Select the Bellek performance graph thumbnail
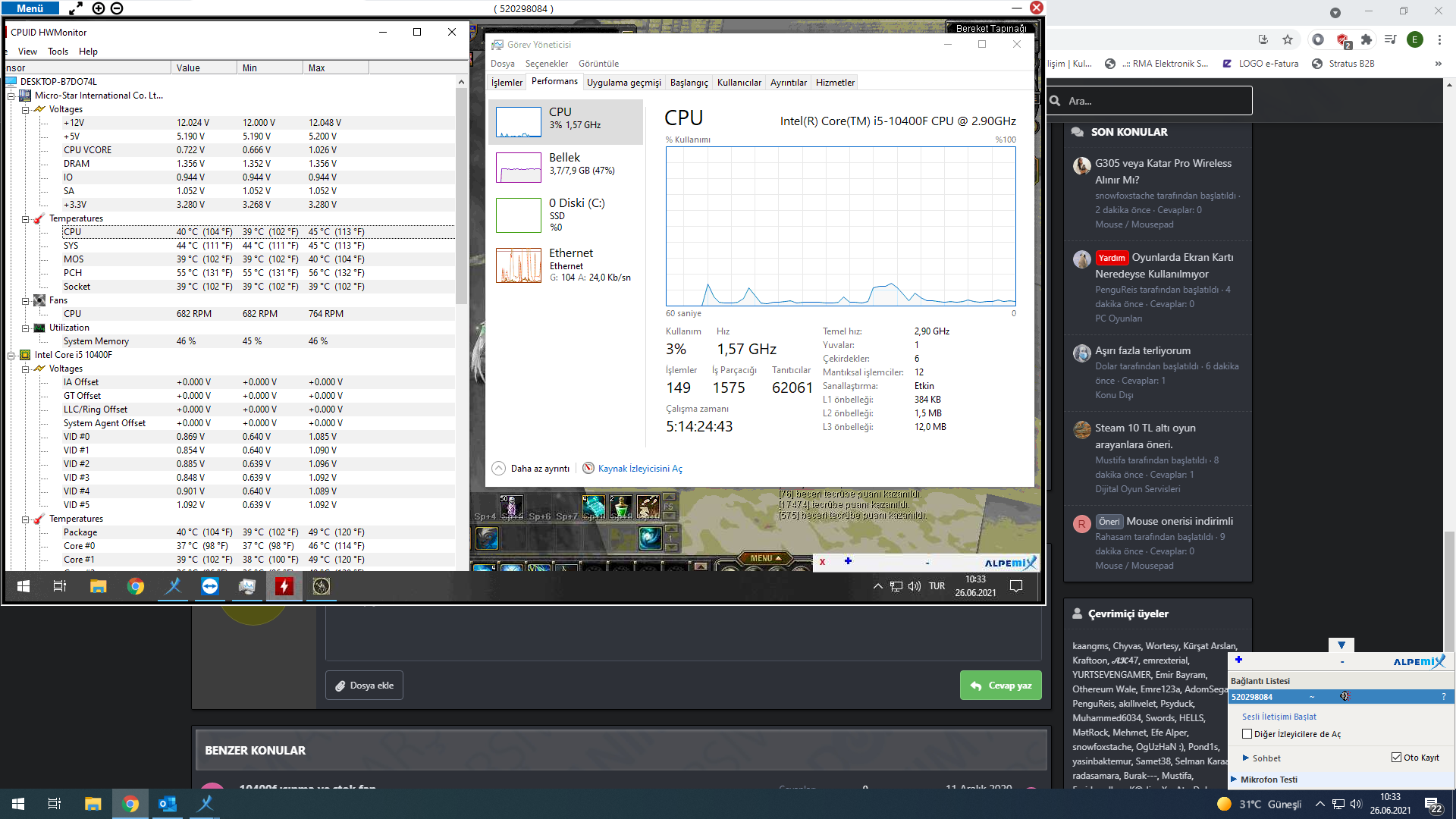The width and height of the screenshot is (1456, 819). [x=519, y=168]
